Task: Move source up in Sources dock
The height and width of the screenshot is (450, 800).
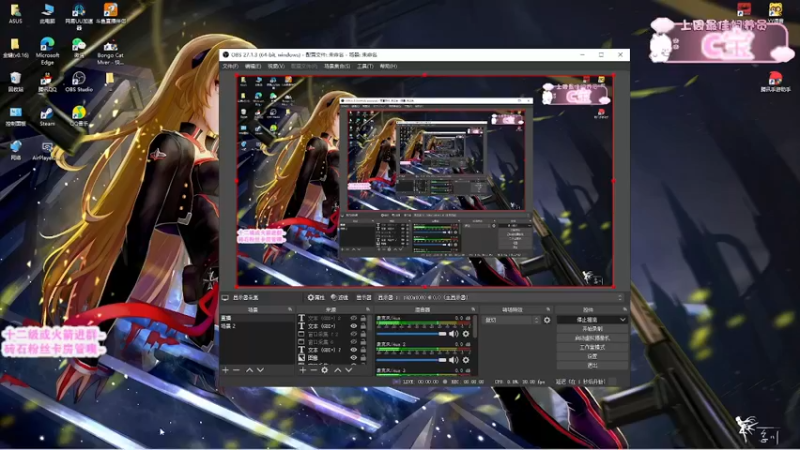Action: click(337, 370)
